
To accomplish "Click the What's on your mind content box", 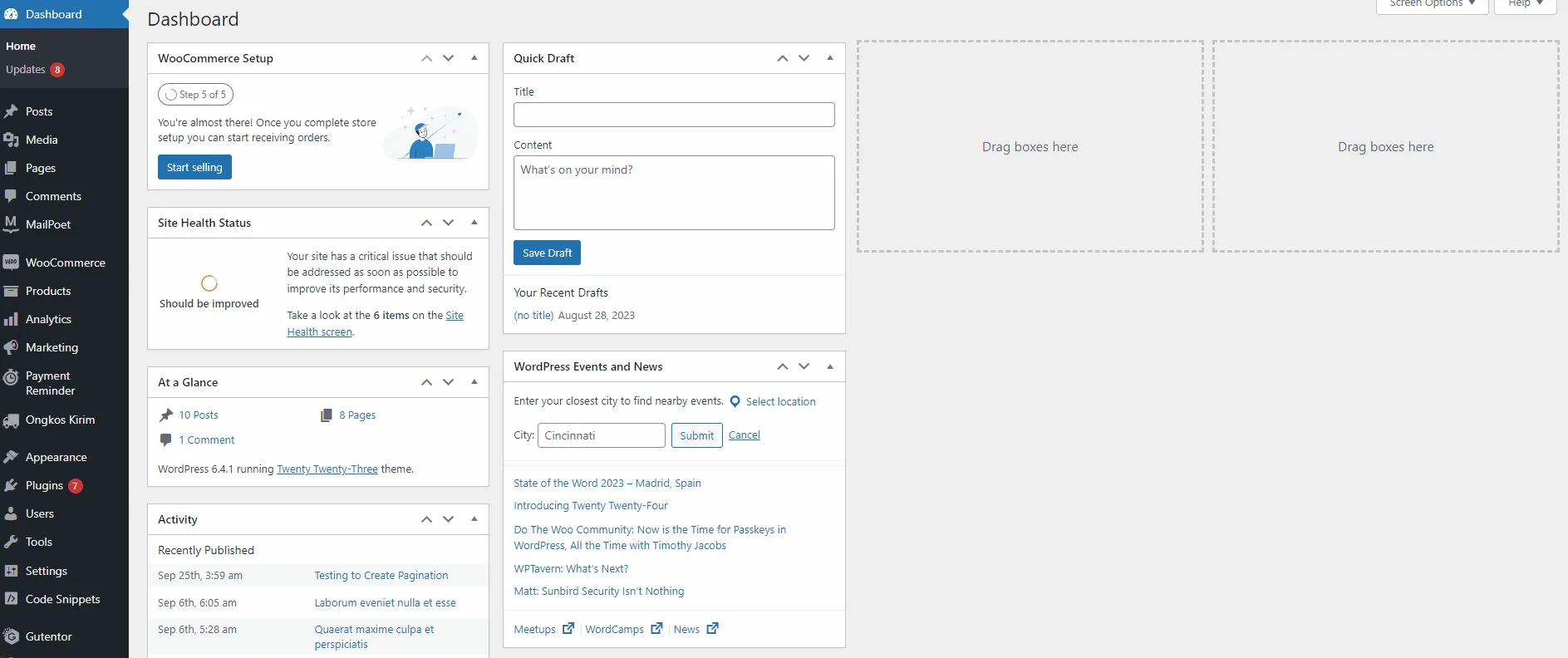I will (674, 193).
